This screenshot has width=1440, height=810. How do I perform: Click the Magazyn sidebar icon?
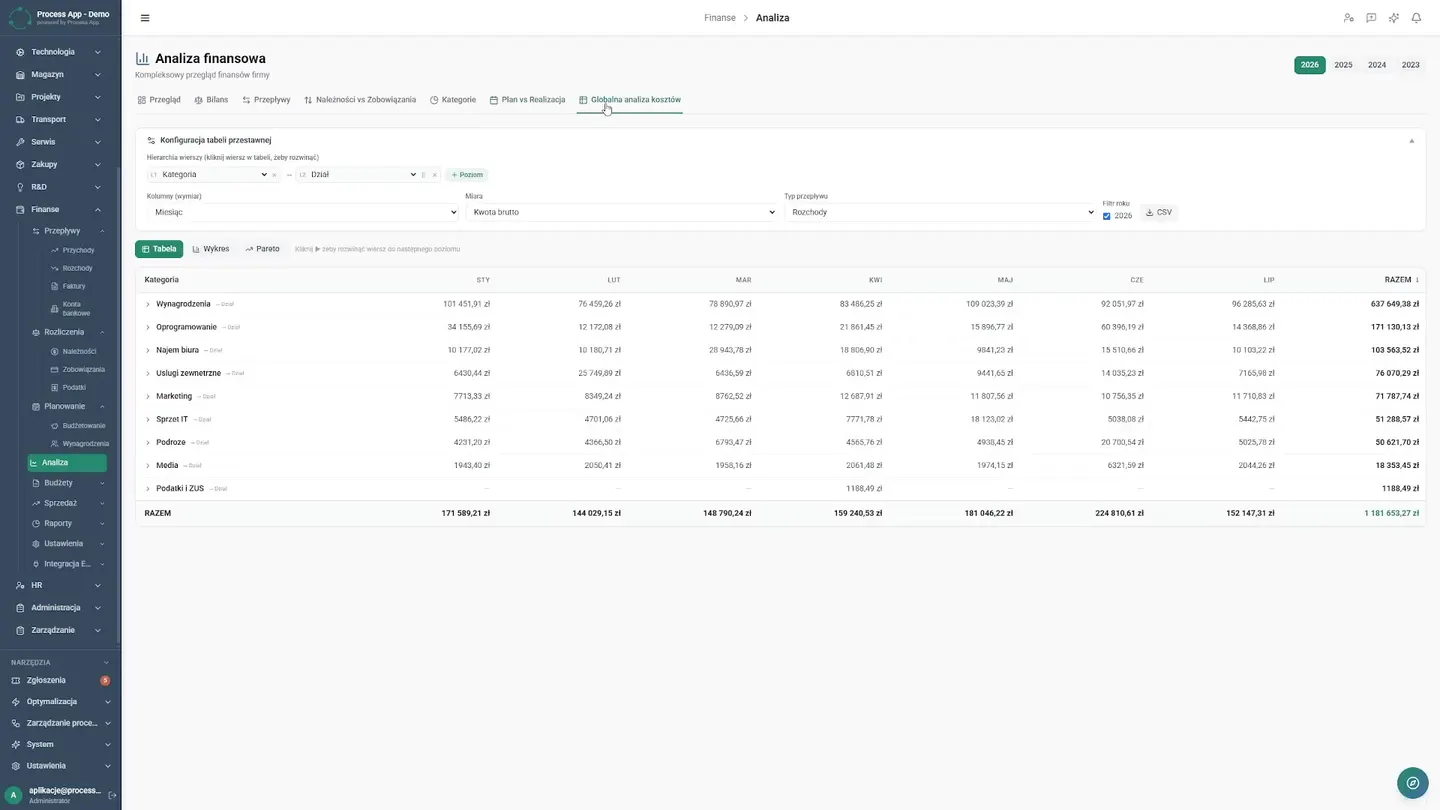21,75
